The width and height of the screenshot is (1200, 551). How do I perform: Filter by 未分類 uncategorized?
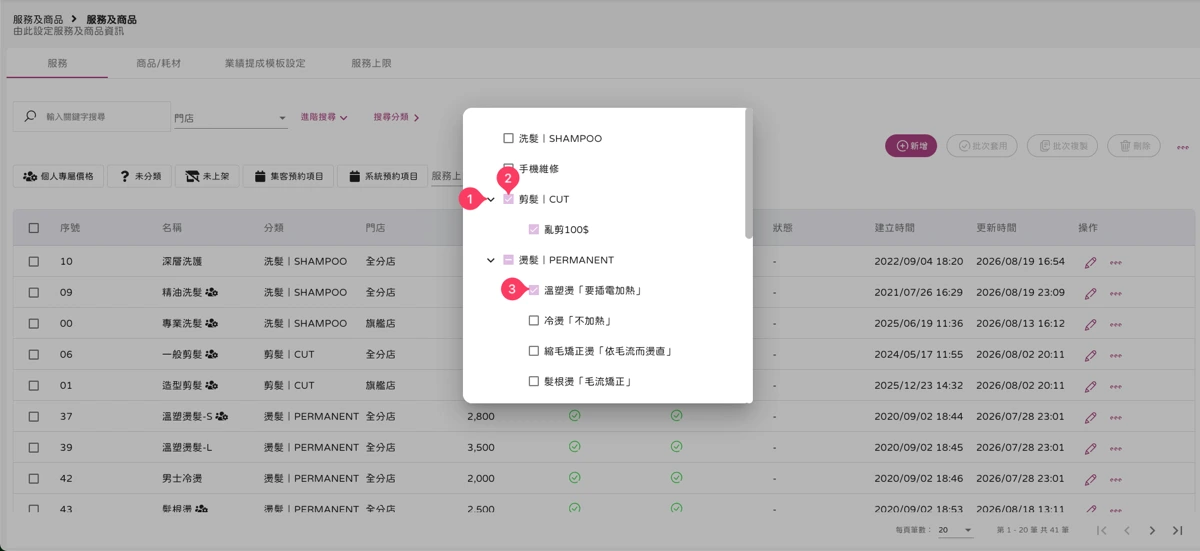[139, 176]
